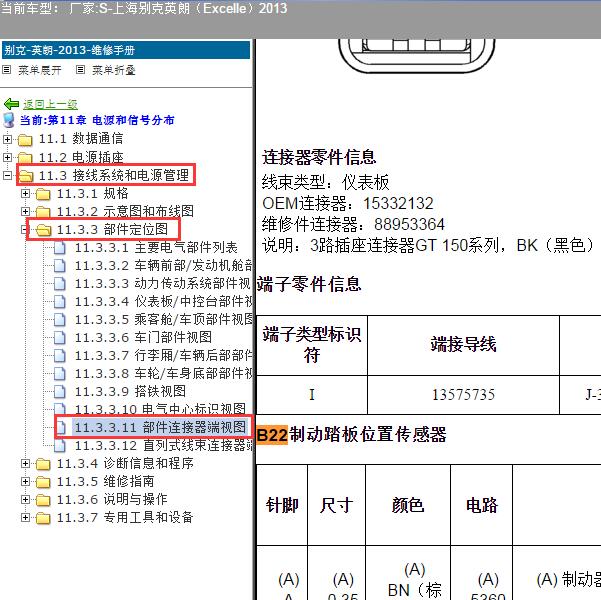The width and height of the screenshot is (601, 600).
Task: Select 11.3.3 部件定位图 folder label
Action: 112,230
